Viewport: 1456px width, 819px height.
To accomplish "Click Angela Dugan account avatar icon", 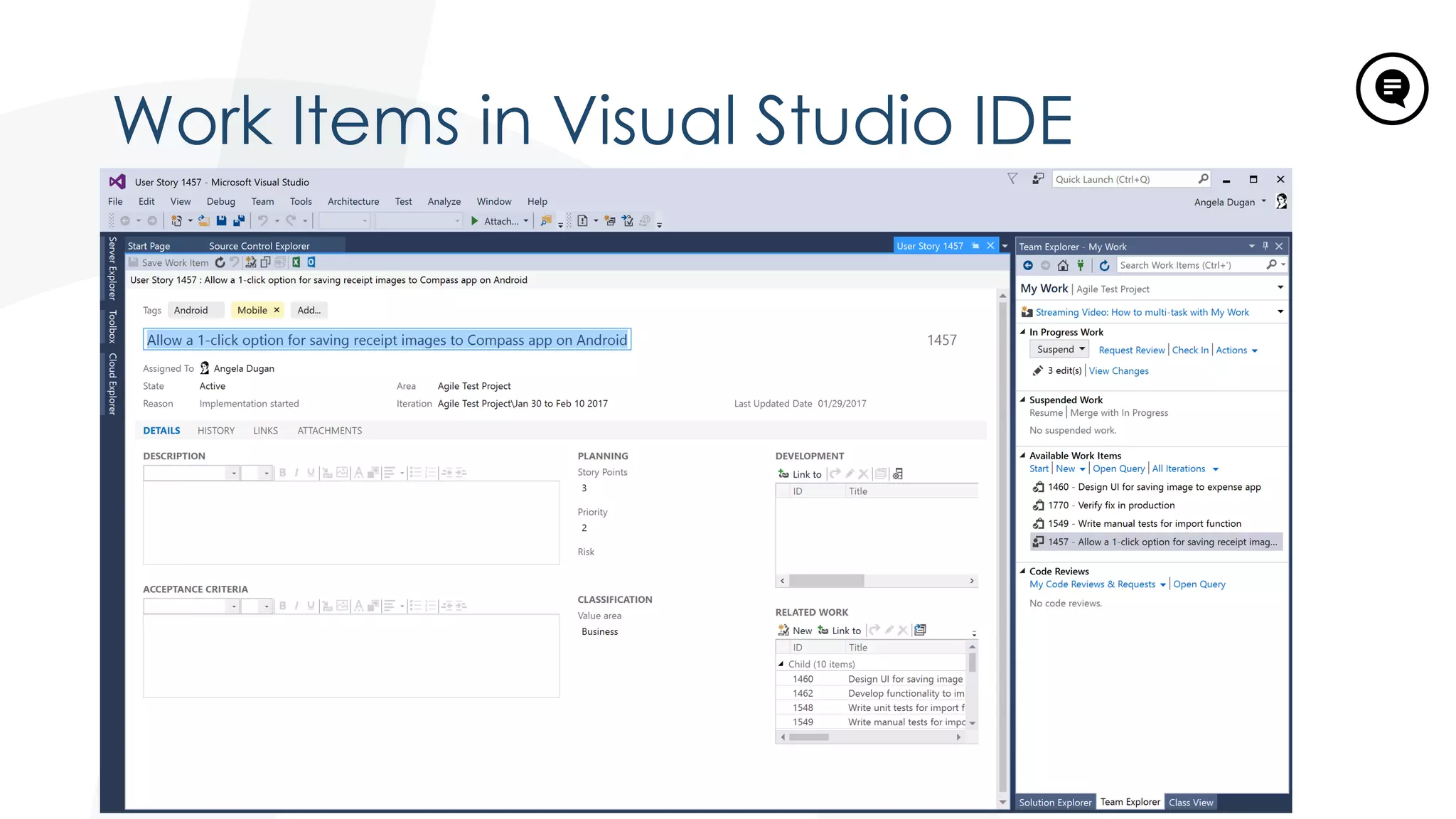I will 1281,202.
